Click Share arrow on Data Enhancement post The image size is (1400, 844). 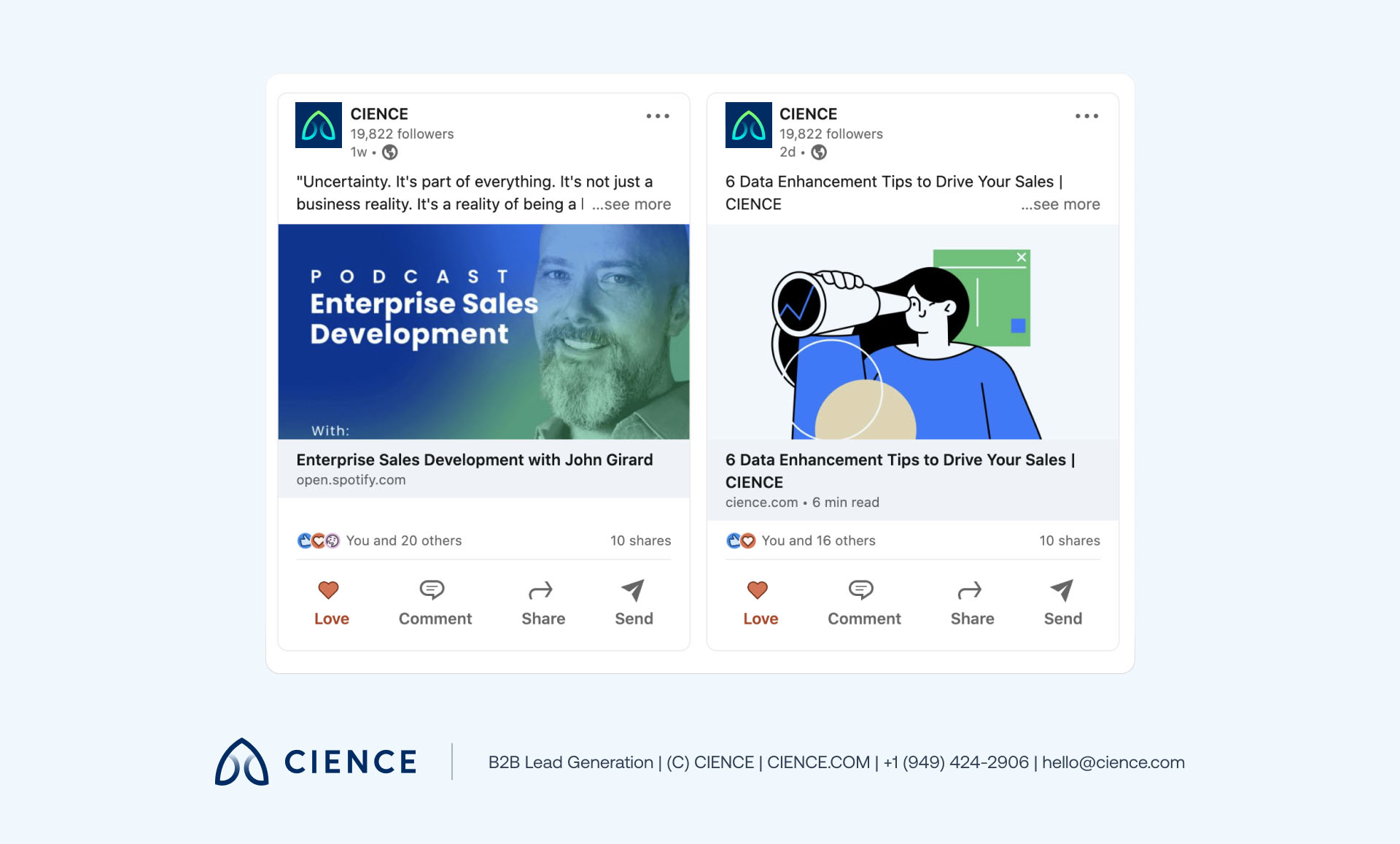click(970, 590)
